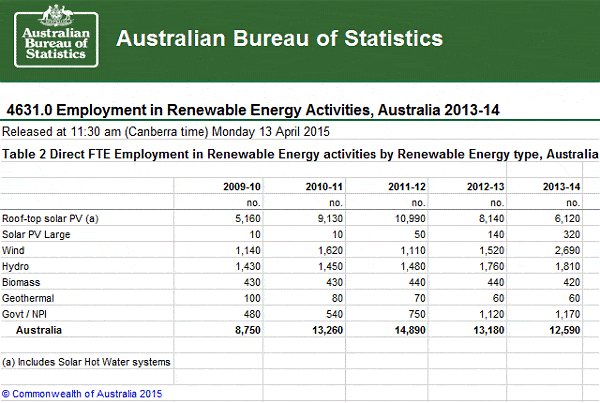Image resolution: width=600 pixels, height=403 pixels.
Task: Select the Govt / NPI 2009-10 value 480
Action: (x=252, y=314)
